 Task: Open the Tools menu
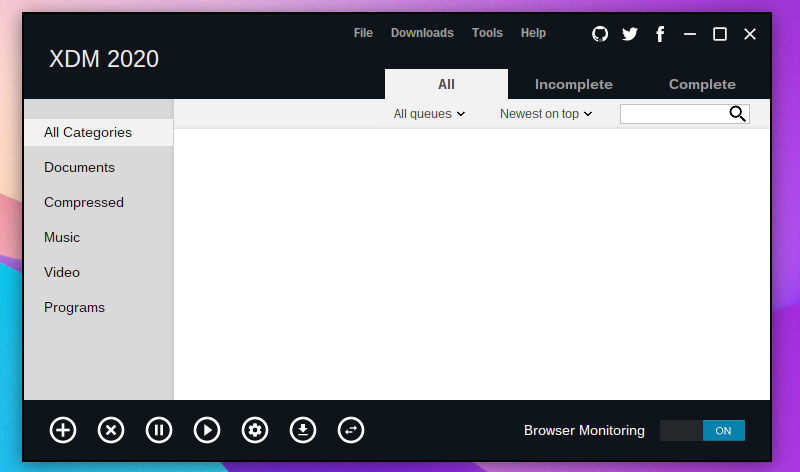(x=487, y=33)
